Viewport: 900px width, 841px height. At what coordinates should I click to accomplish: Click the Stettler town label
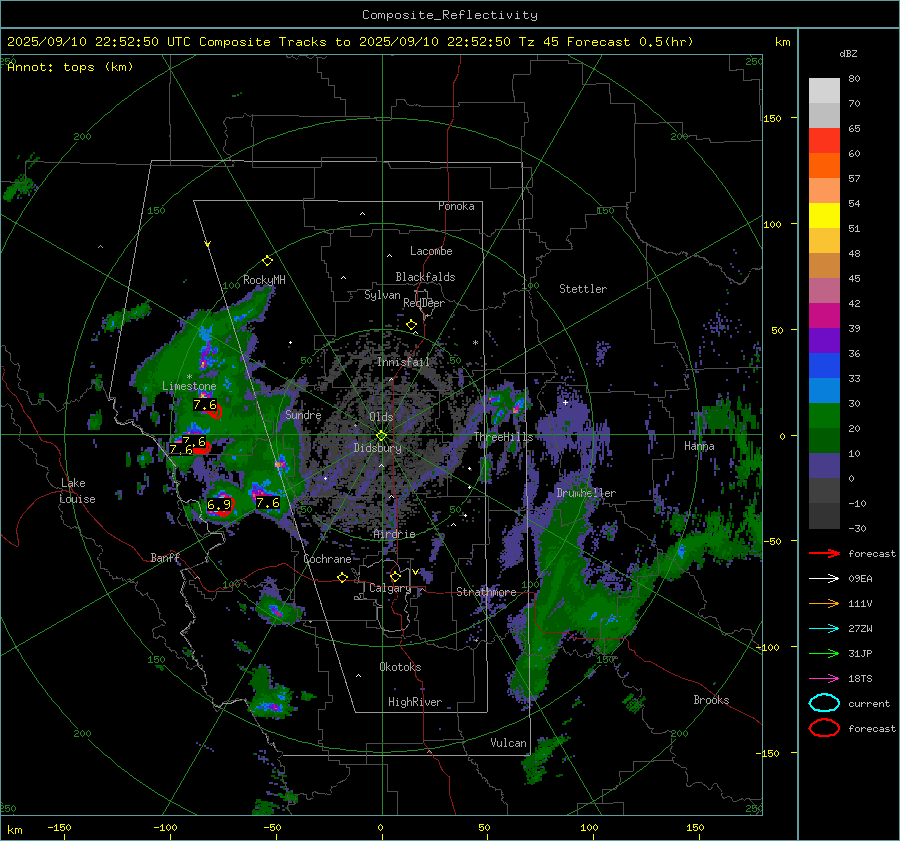[583, 289]
